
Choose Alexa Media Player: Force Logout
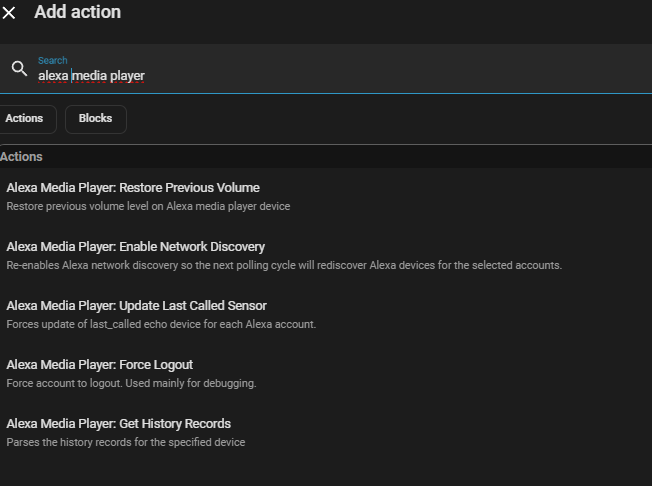tap(99, 365)
